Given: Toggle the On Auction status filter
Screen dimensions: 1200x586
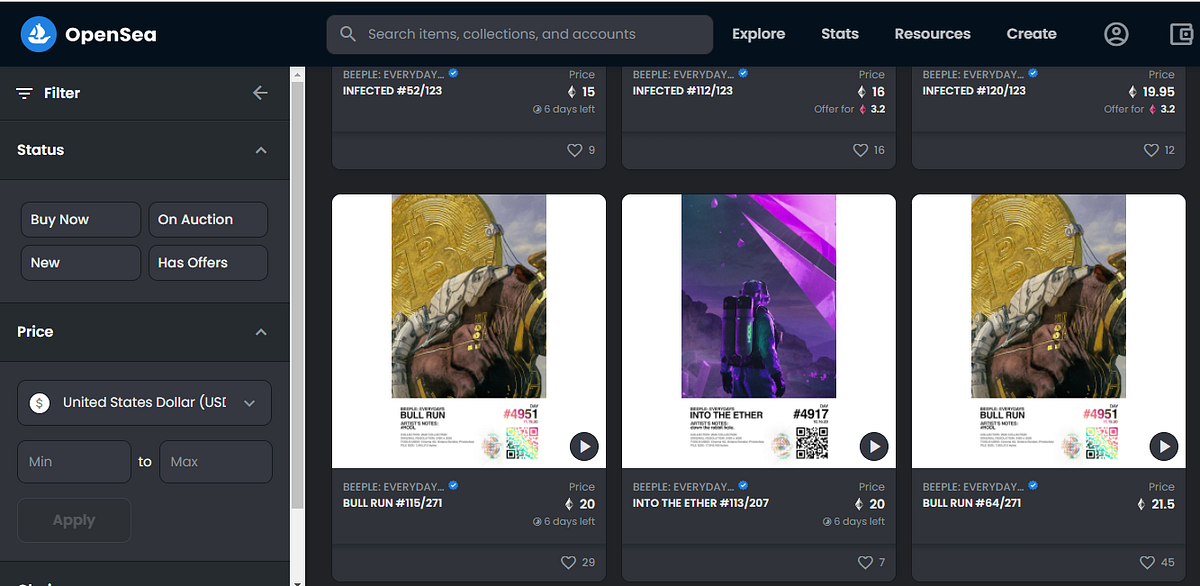Looking at the screenshot, I should click(208, 220).
